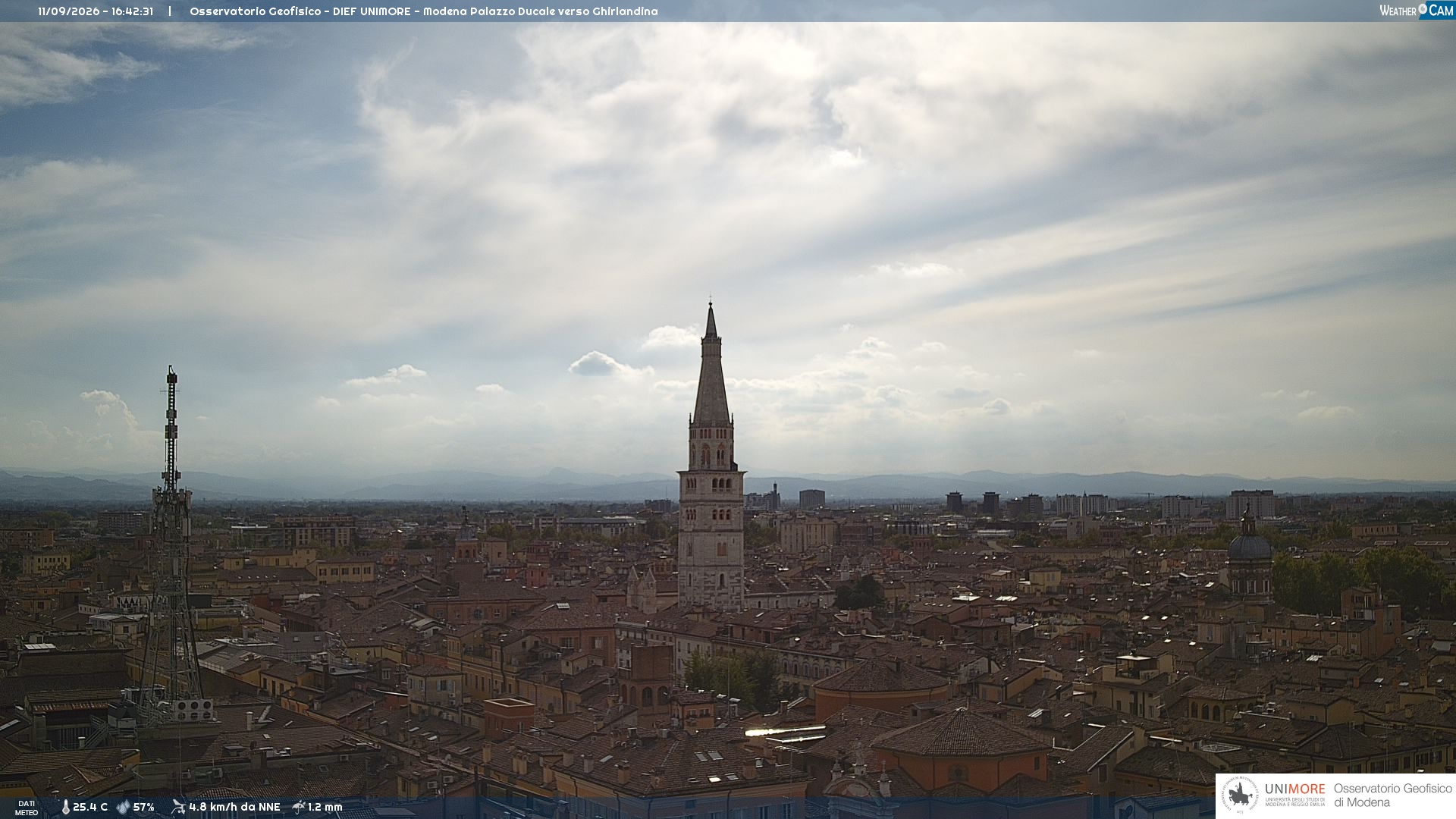
Task: Select the 25.4 C temperature reading
Action: (90, 808)
